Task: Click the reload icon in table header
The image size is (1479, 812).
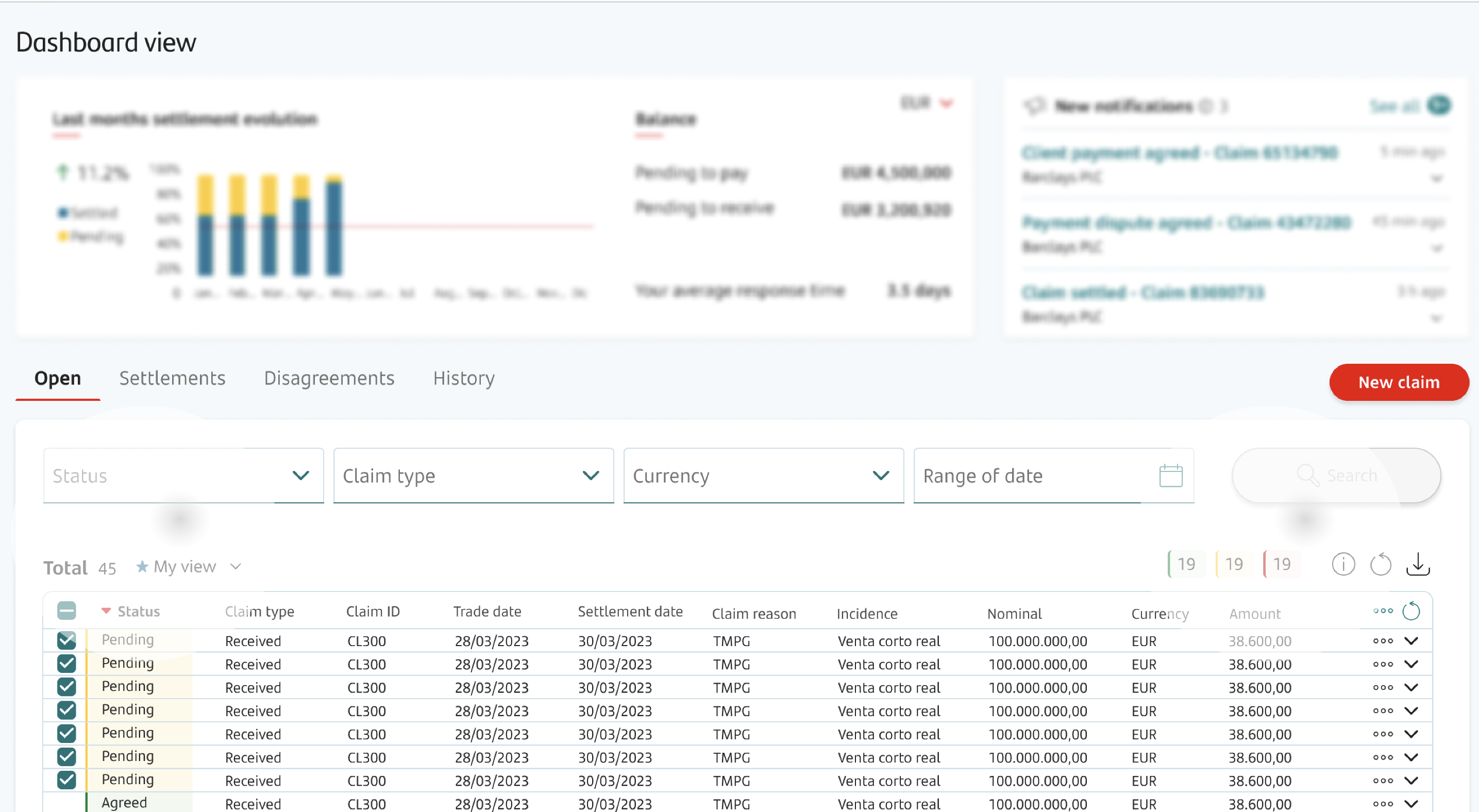Action: pos(1411,611)
